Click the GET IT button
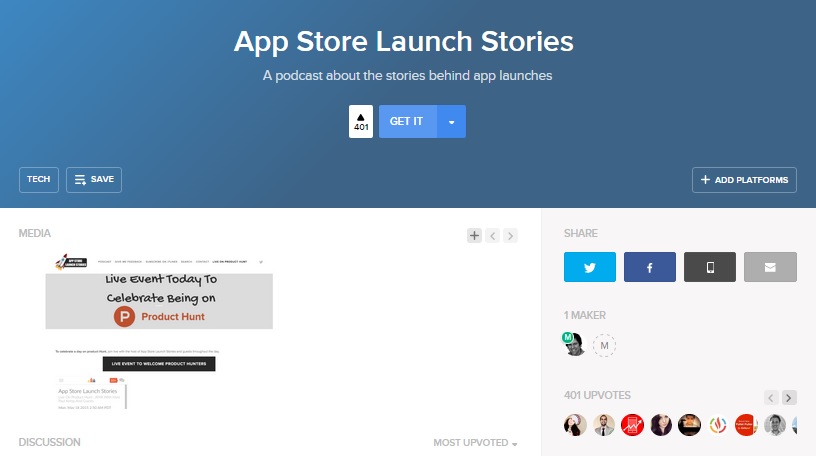Screen dimensions: 816x458 (x=407, y=121)
